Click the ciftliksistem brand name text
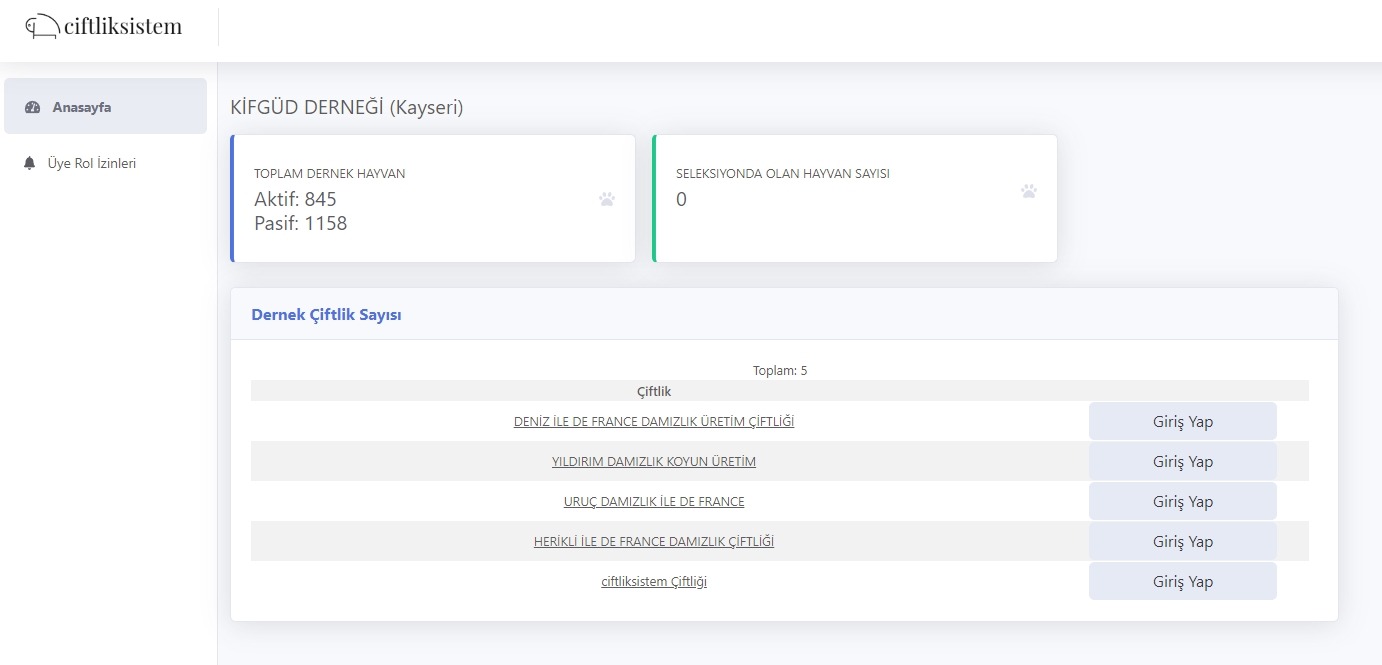 click(122, 26)
